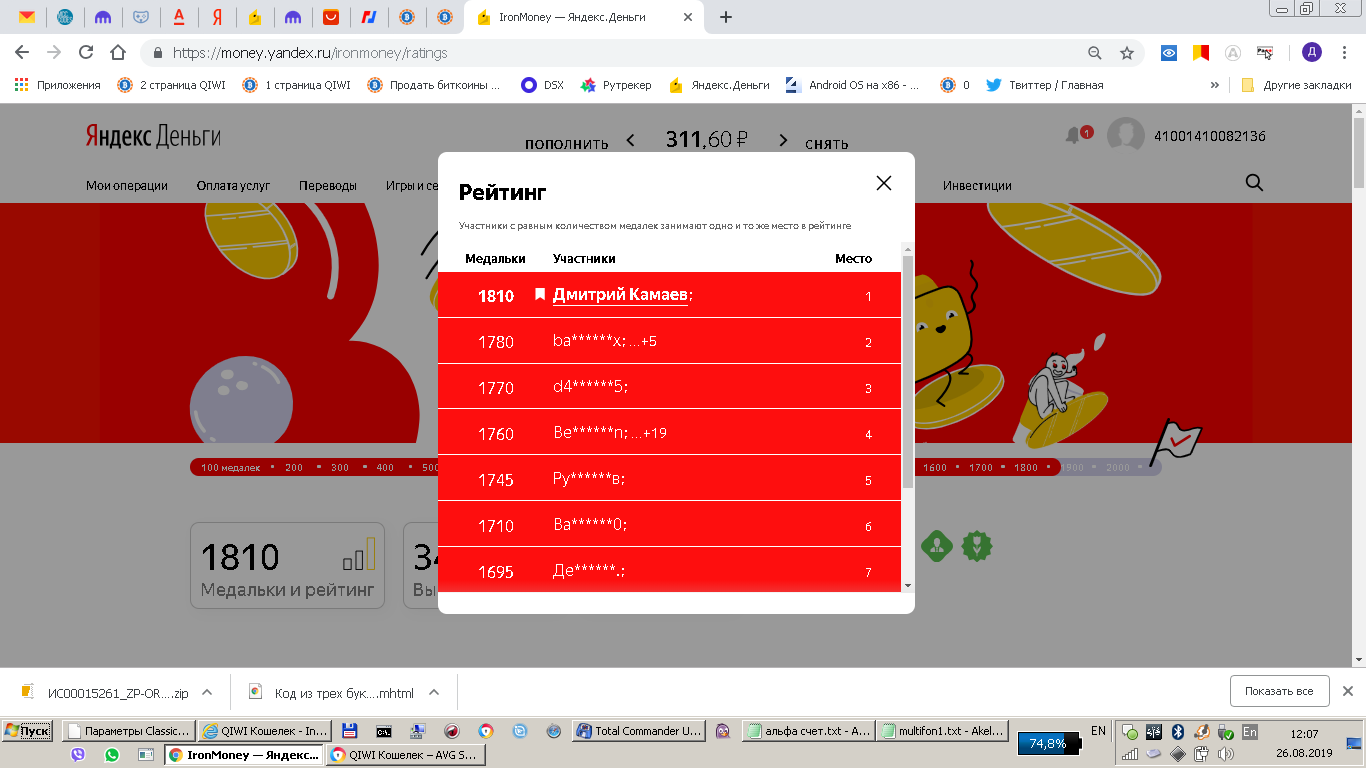Click the green person badge icon
1366x768 pixels.
click(937, 546)
